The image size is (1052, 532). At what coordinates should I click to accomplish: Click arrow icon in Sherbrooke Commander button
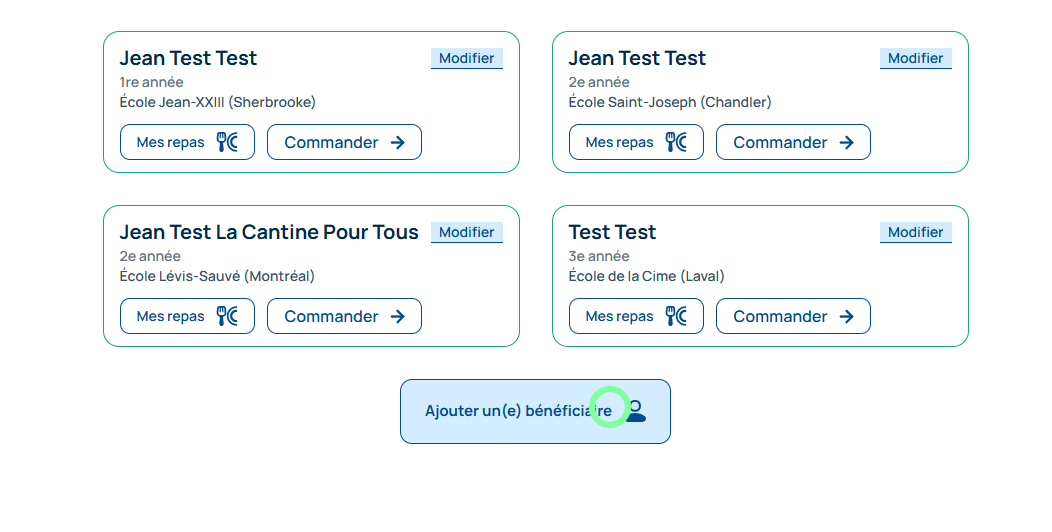[x=397, y=142]
